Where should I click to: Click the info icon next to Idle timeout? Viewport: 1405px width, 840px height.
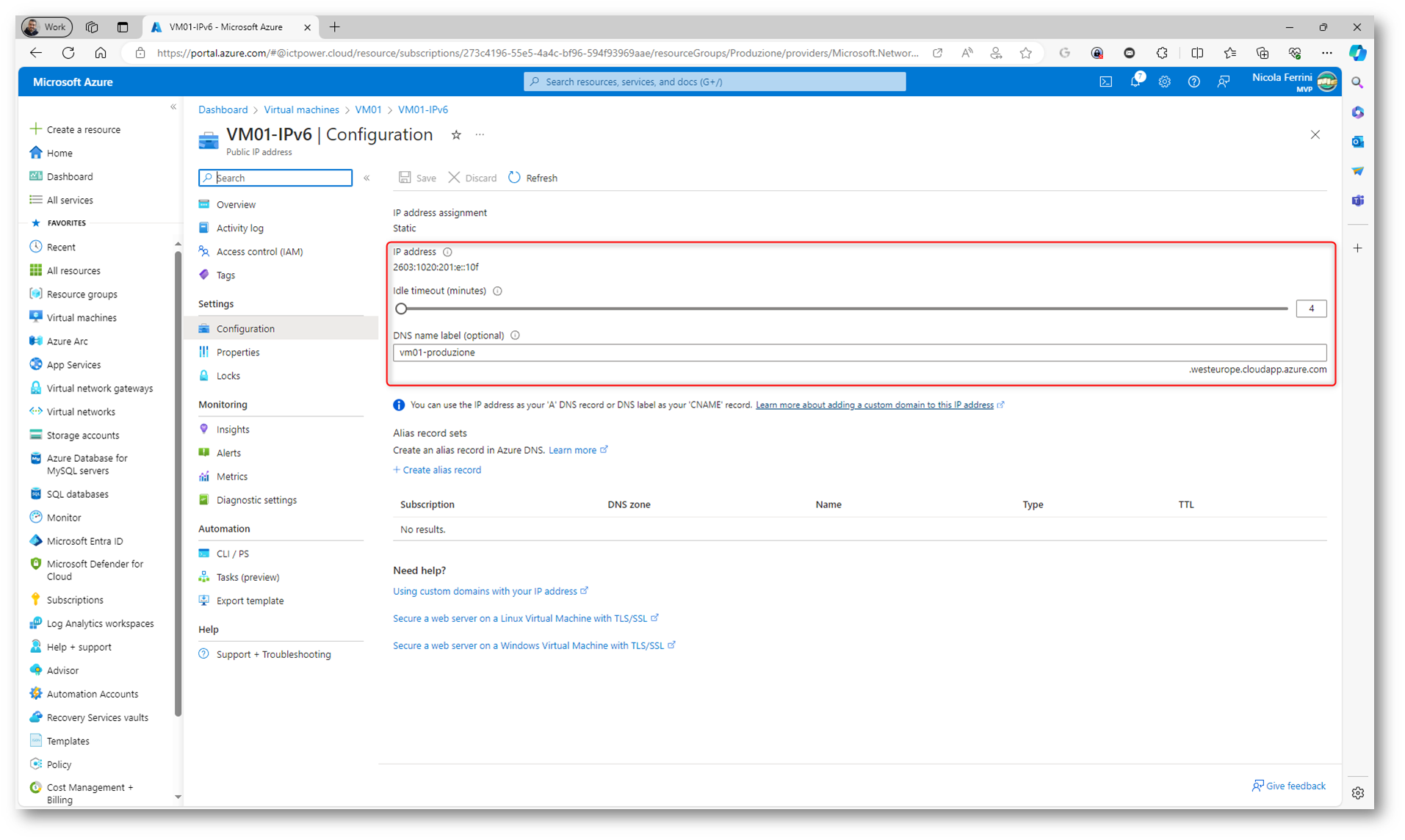[497, 291]
